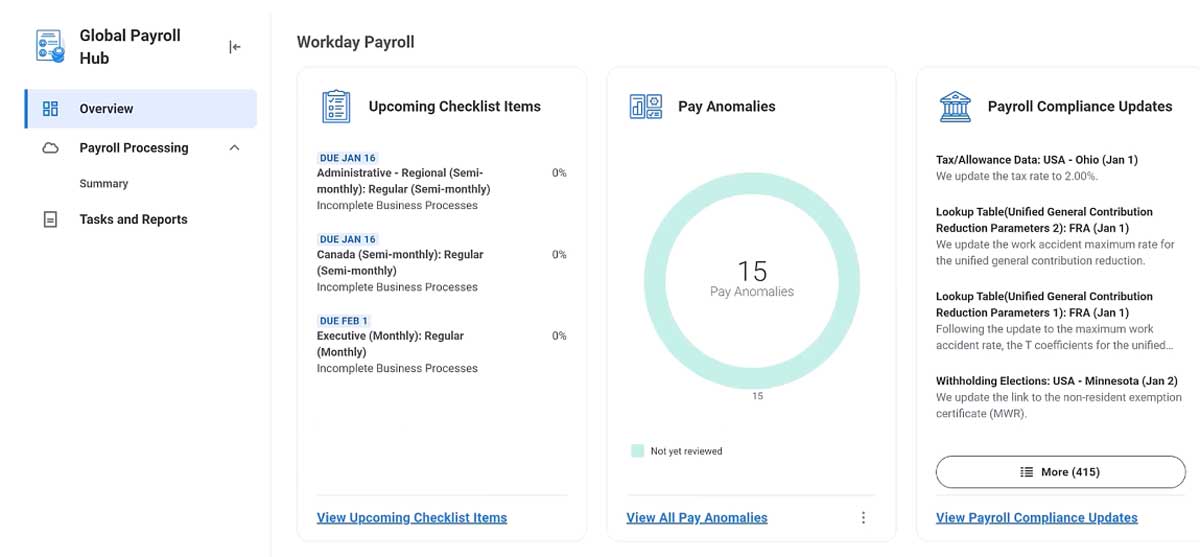Open the Summary submenu item
Viewport: 1200px width, 557px height.
104,184
